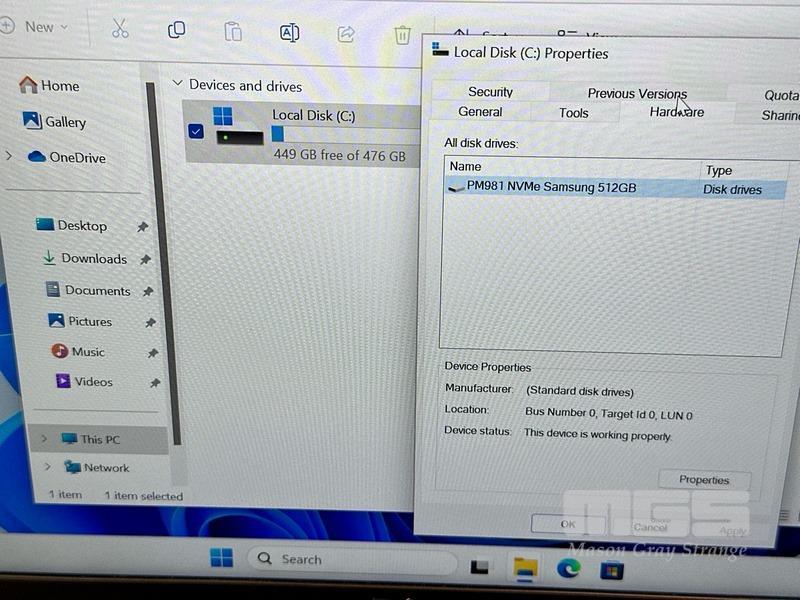The image size is (800, 600).
Task: Collapse the Devices and drives group
Action: pos(178,84)
